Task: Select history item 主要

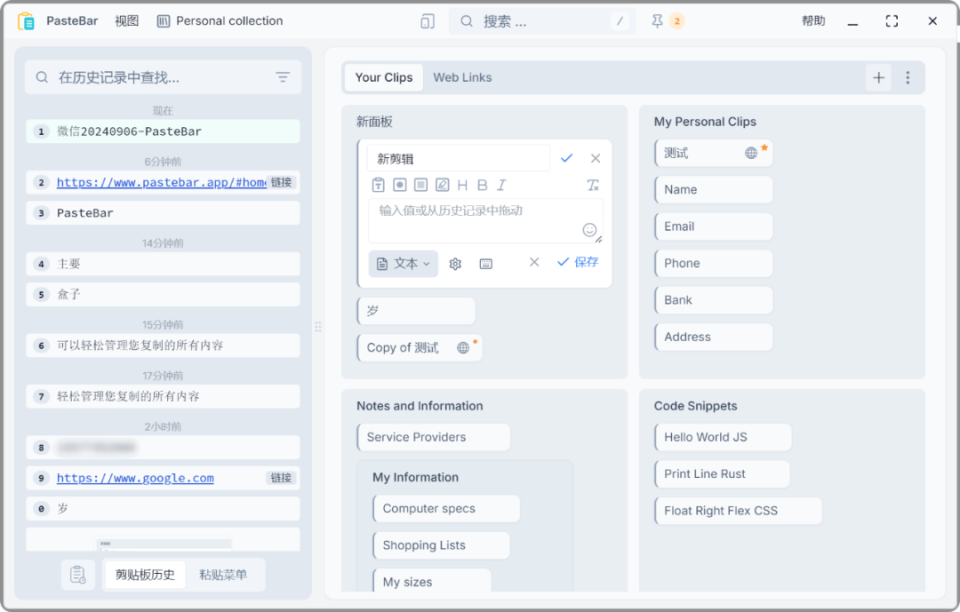Action: point(163,264)
